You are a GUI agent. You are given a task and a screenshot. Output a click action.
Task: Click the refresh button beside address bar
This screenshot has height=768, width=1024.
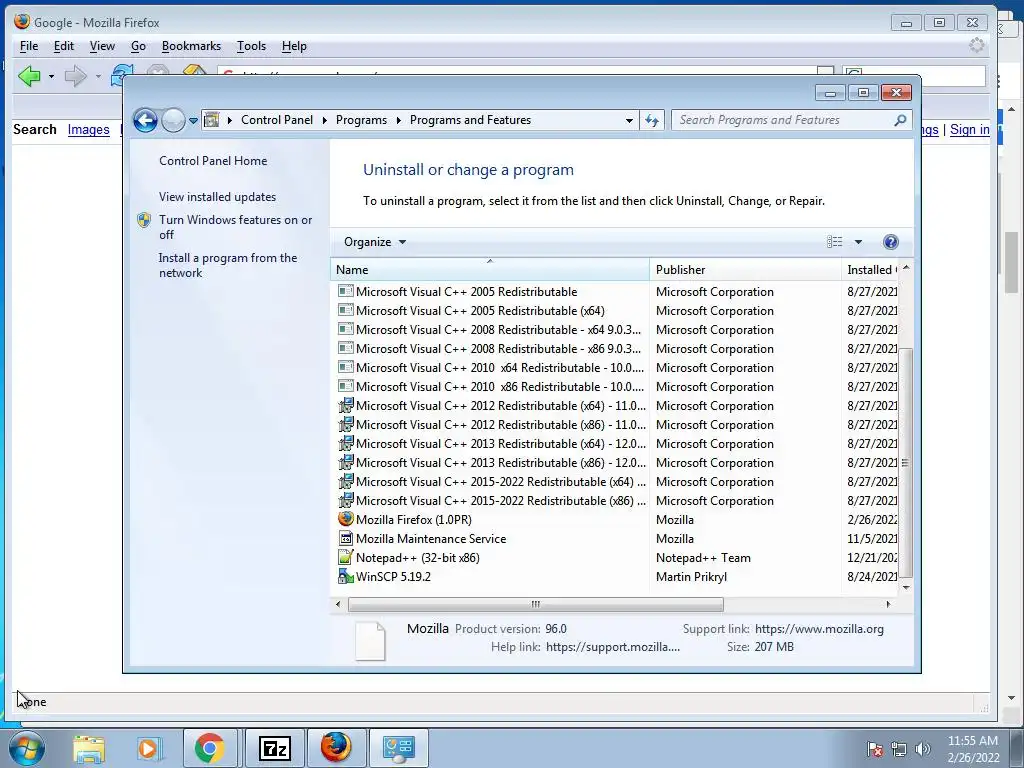[652, 120]
